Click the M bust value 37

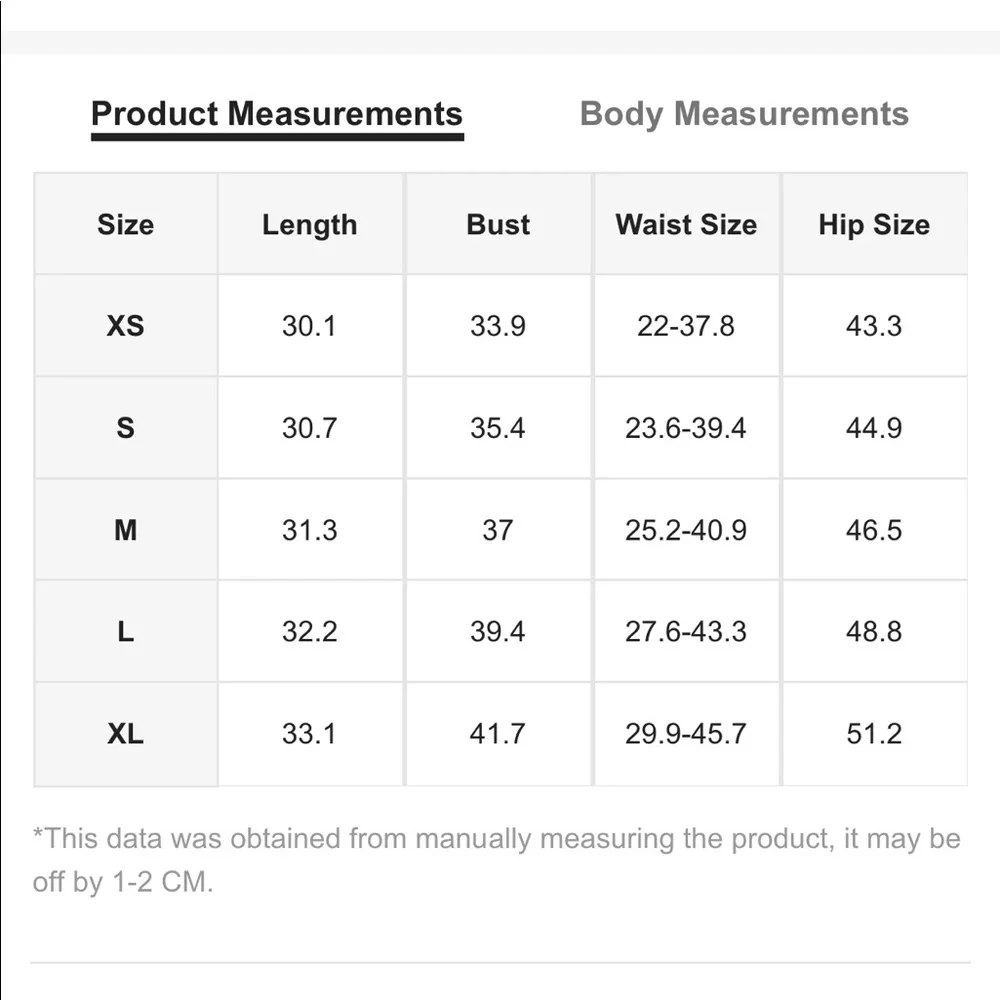click(x=498, y=530)
